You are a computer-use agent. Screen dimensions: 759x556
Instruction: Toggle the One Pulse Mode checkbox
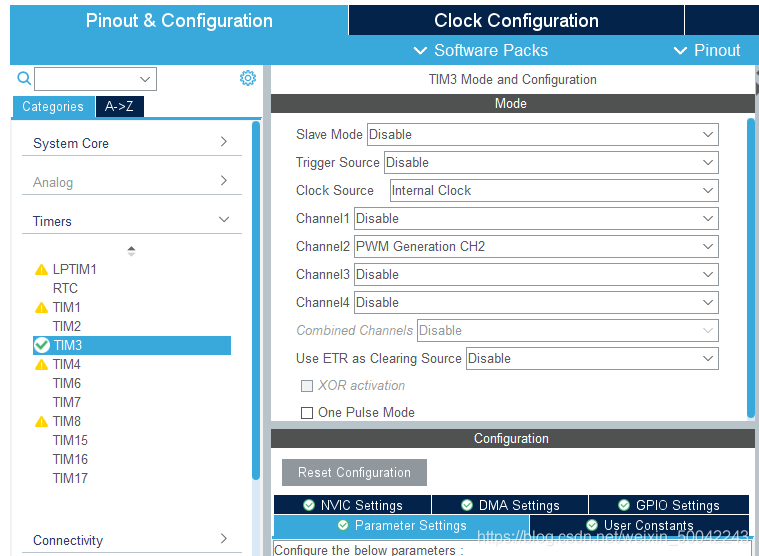[x=307, y=413]
